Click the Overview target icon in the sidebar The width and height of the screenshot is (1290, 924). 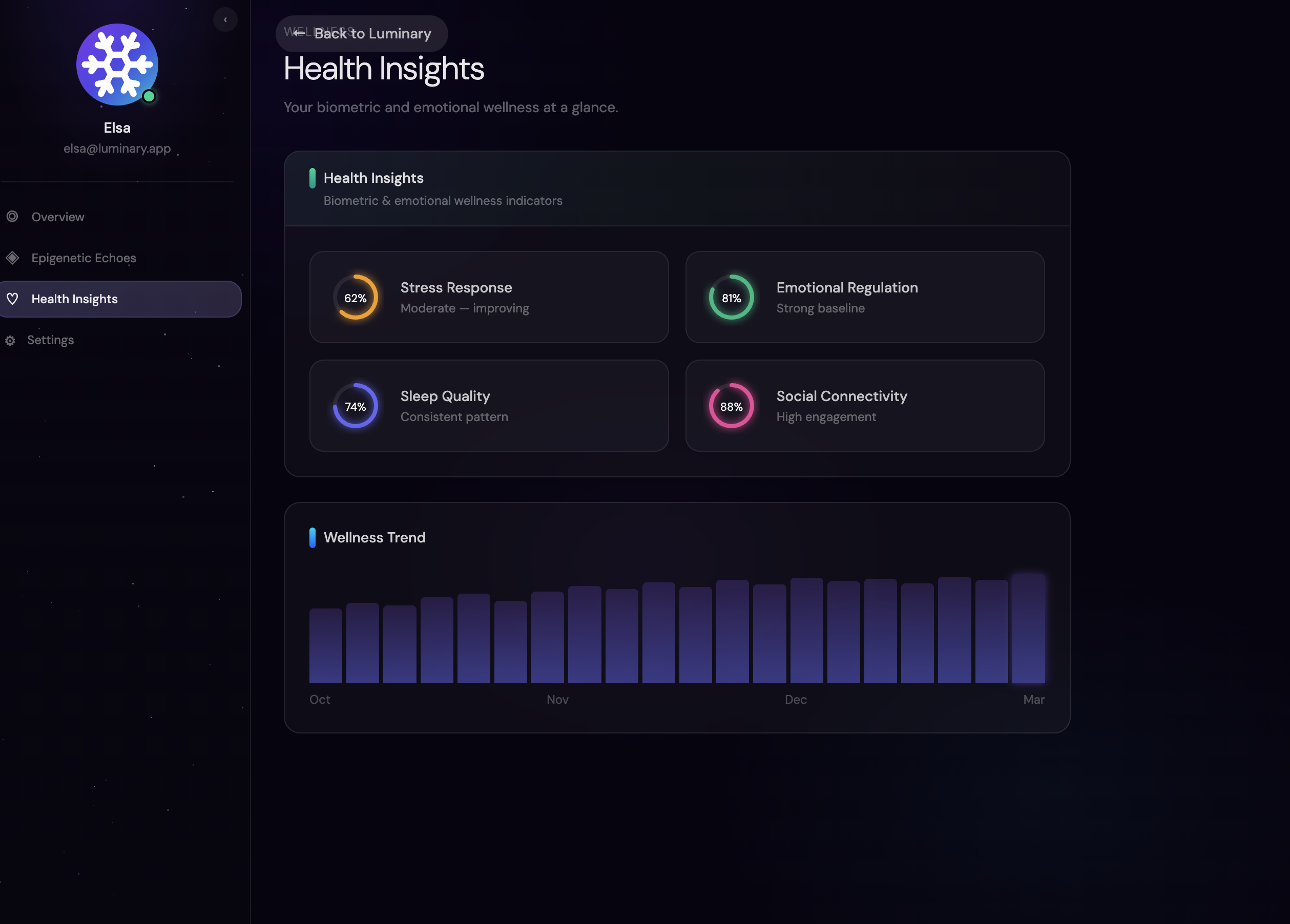click(12, 217)
